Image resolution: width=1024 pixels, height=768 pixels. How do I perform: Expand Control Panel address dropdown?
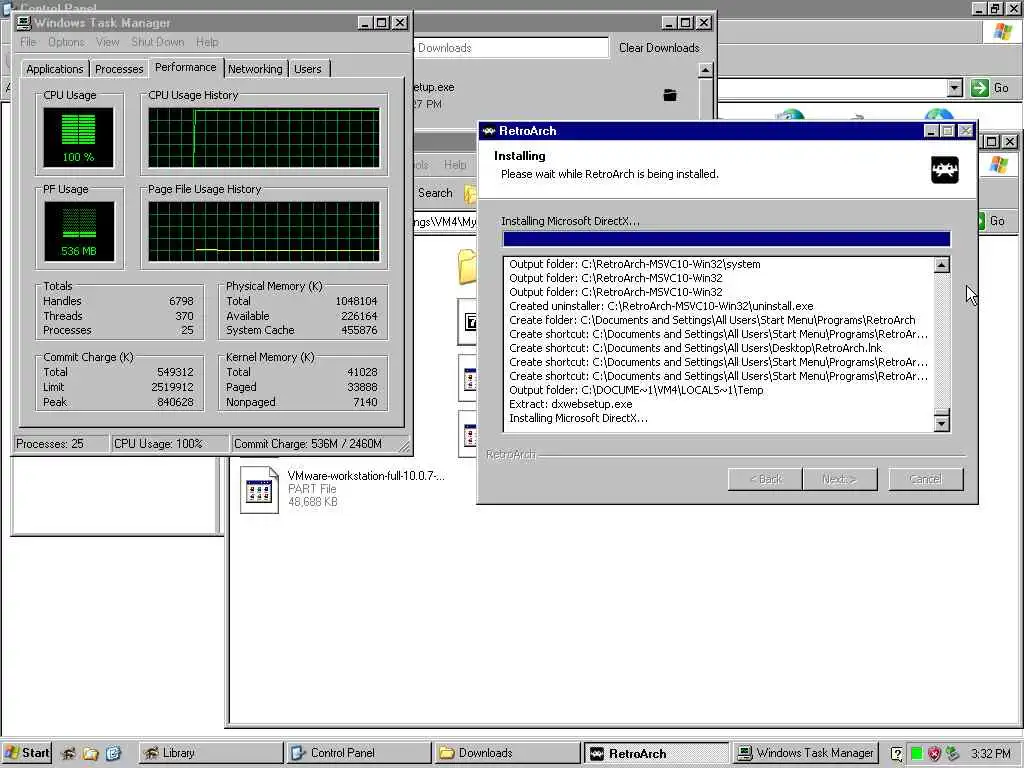coord(955,88)
